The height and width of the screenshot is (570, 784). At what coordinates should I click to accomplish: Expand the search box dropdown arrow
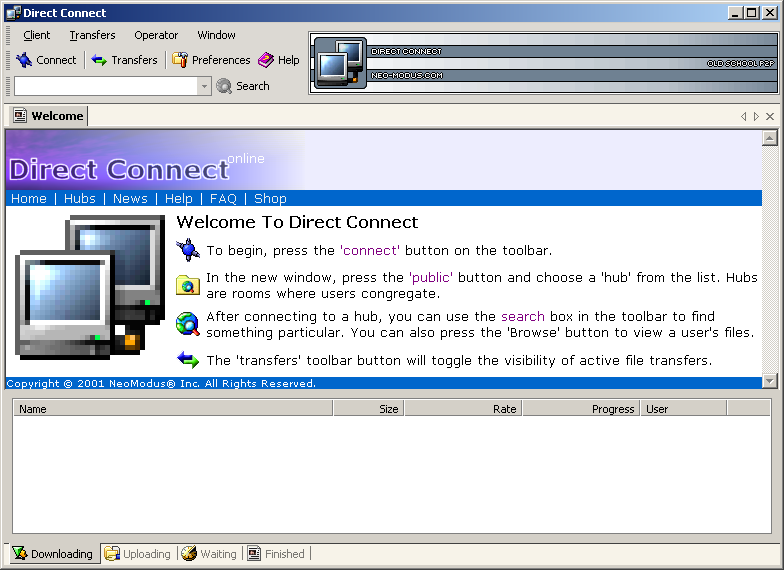pos(204,86)
